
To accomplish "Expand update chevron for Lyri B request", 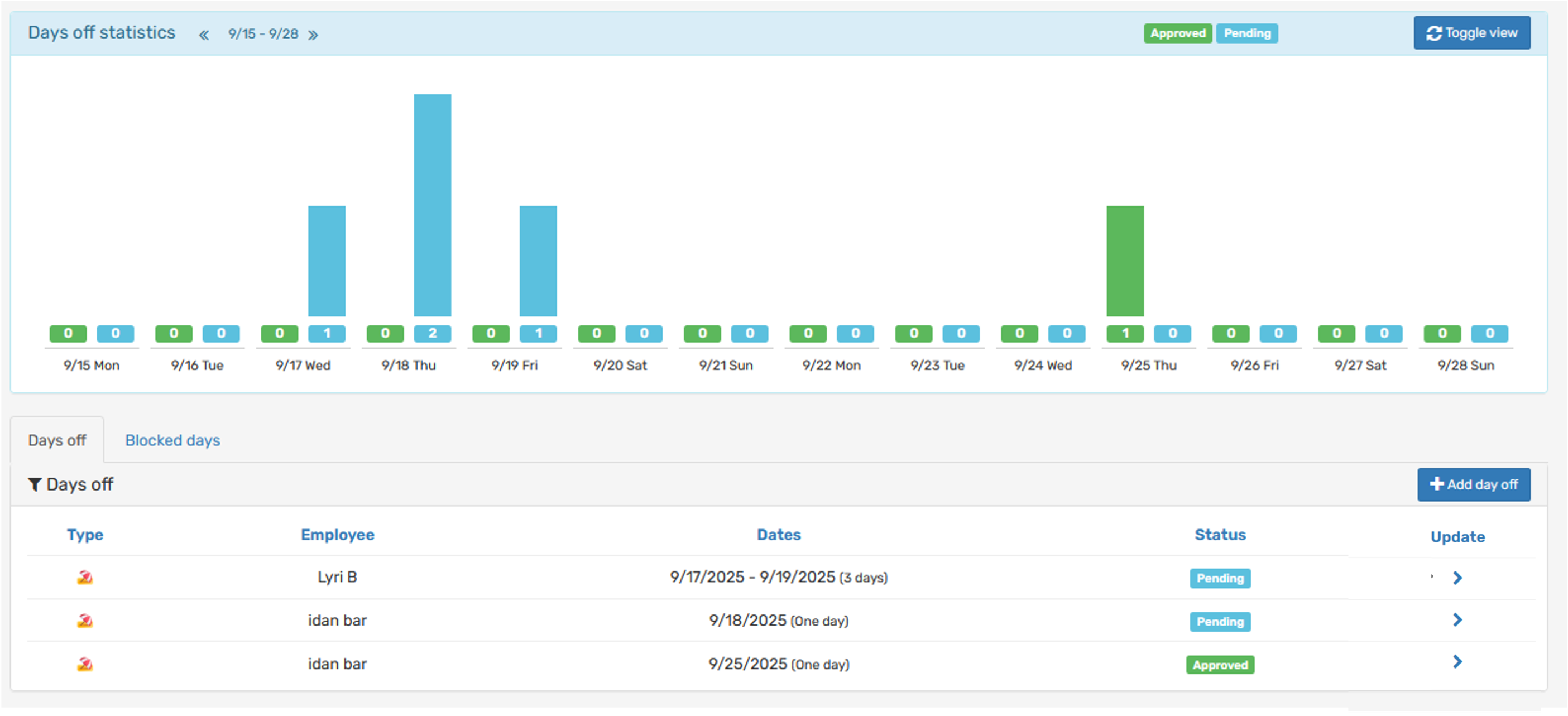I will pyautogui.click(x=1457, y=578).
